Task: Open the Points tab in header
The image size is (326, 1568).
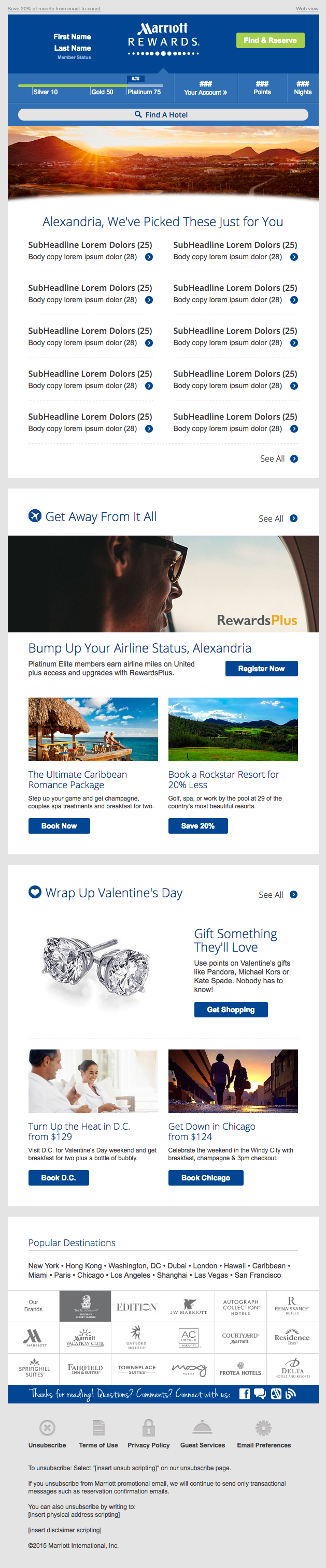Action: click(262, 88)
